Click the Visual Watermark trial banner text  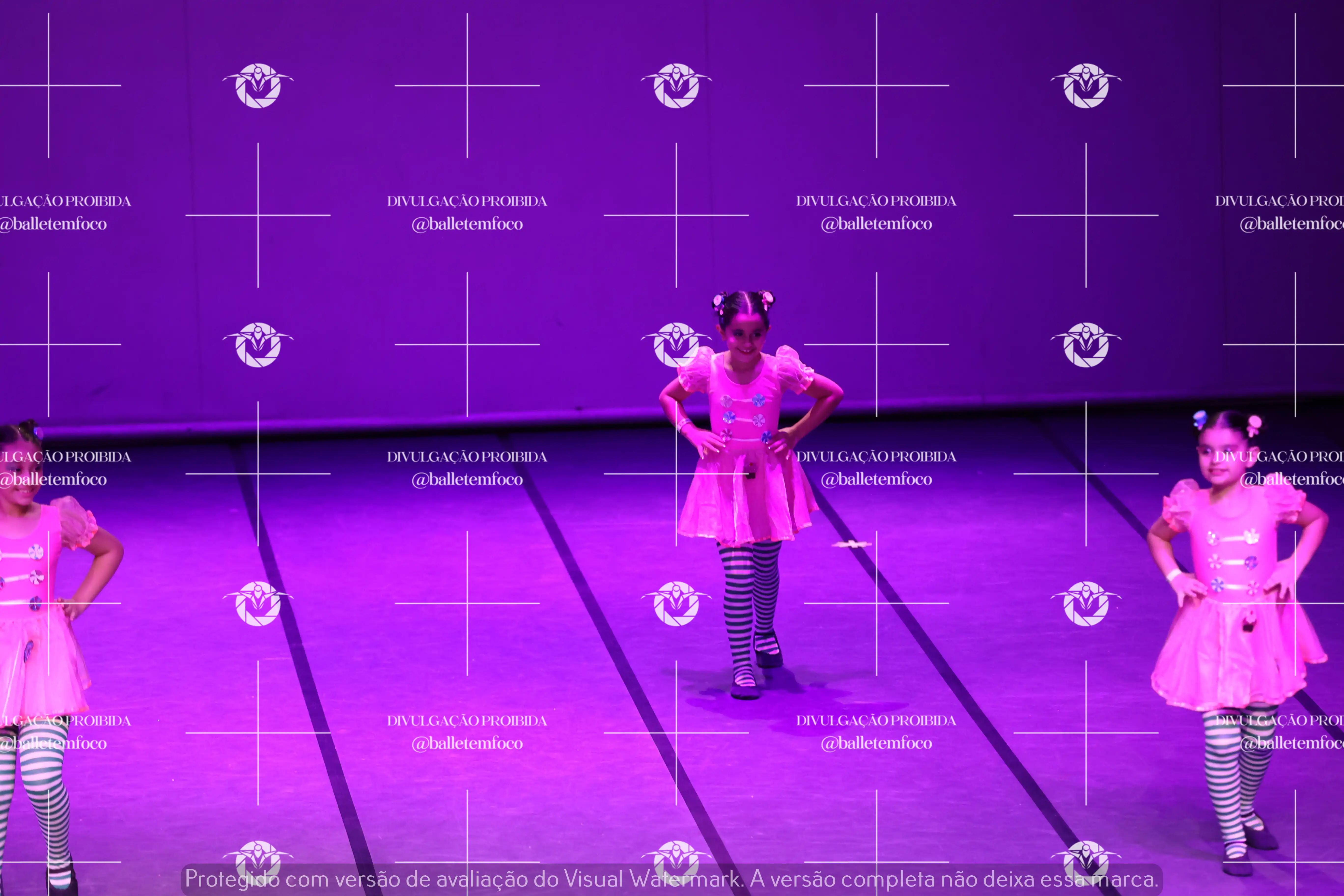tap(672, 879)
